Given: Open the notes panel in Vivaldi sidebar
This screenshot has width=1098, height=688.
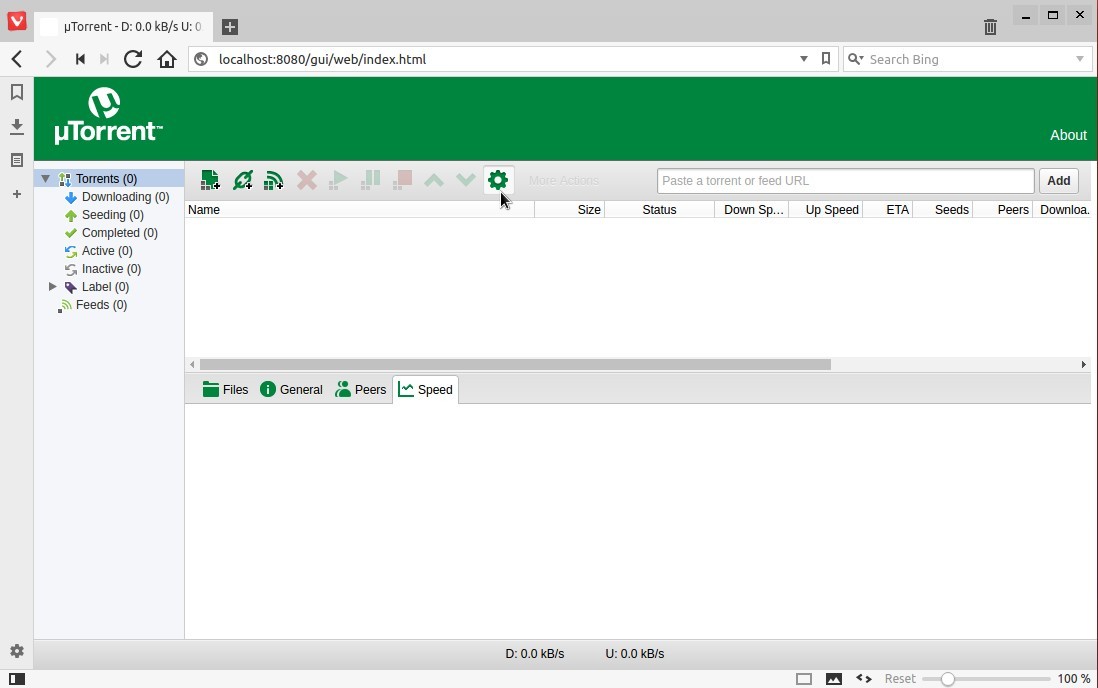Looking at the screenshot, I should (x=16, y=160).
